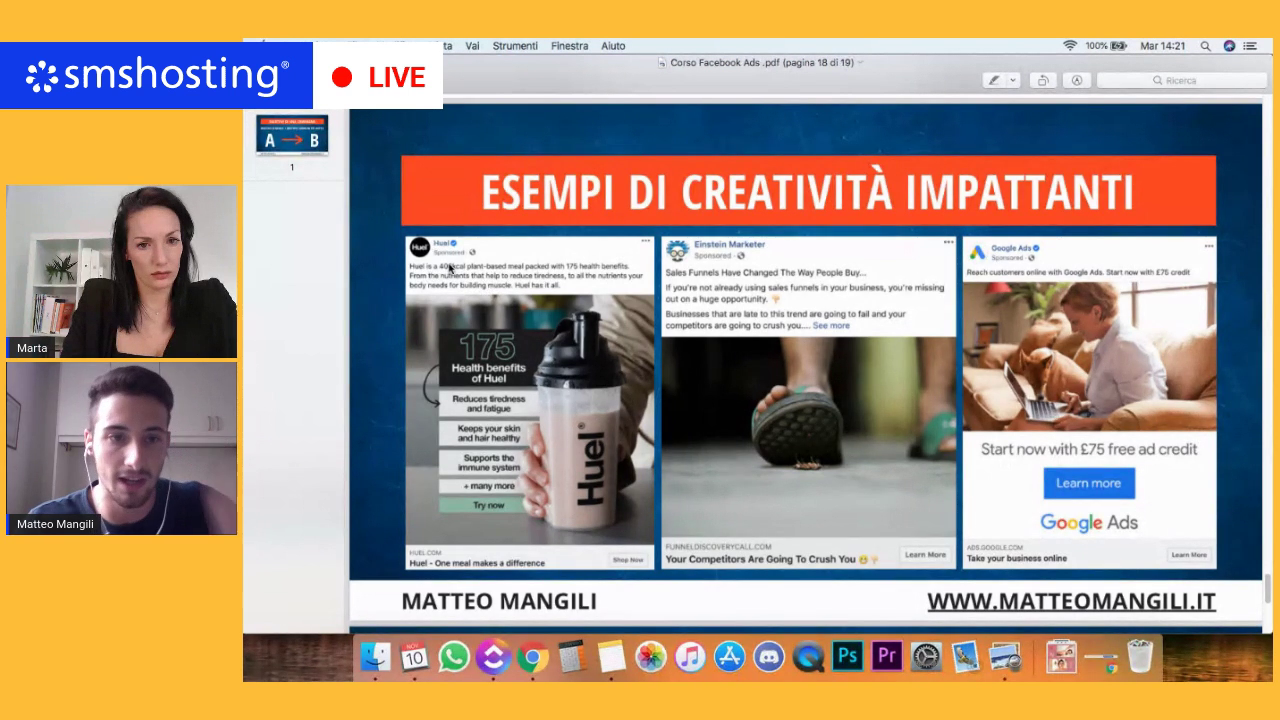This screenshot has width=1280, height=720.
Task: Open the Aiuto menu
Action: pyautogui.click(x=613, y=46)
